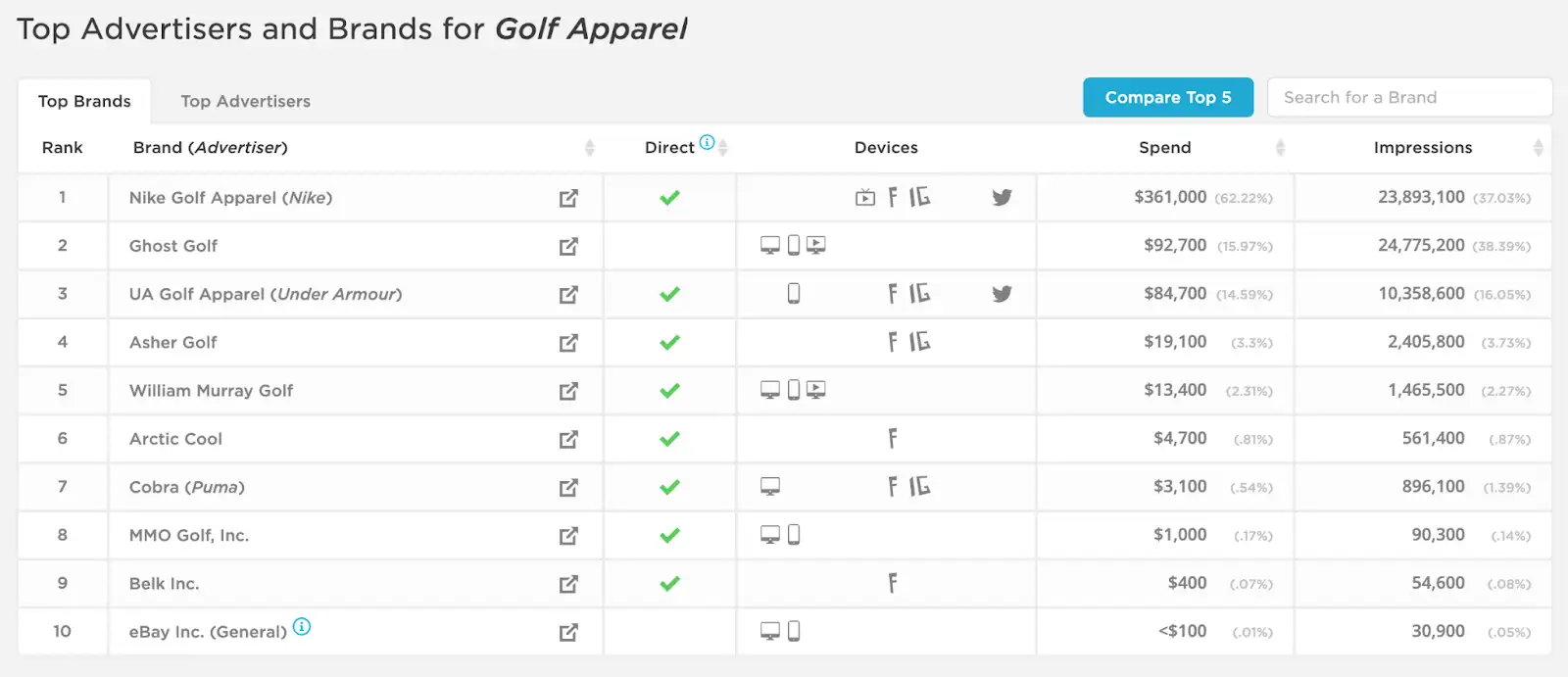This screenshot has width=1568, height=677.
Task: Click the mobile device icon for UA Golf Apparel
Action: tap(795, 293)
